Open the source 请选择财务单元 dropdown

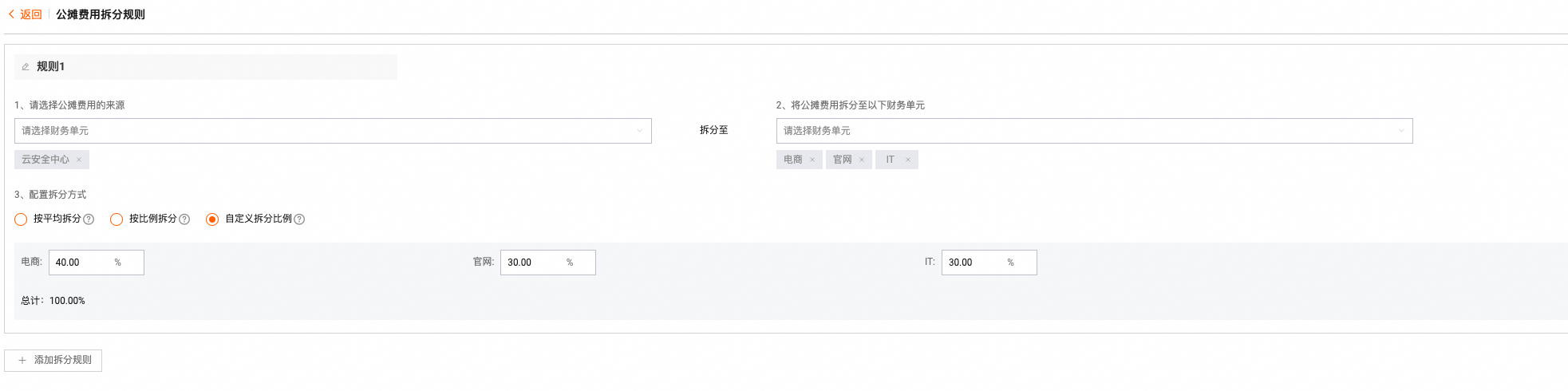333,131
